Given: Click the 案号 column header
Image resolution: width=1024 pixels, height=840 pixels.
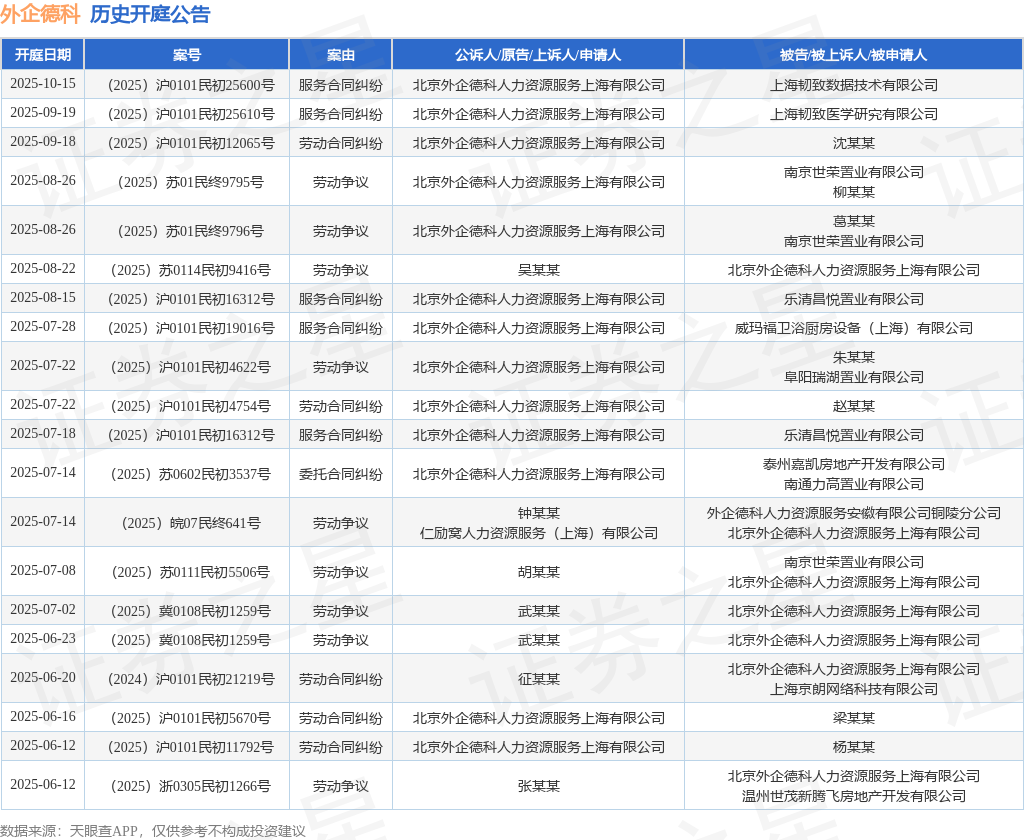Looking at the screenshot, I should [x=187, y=55].
